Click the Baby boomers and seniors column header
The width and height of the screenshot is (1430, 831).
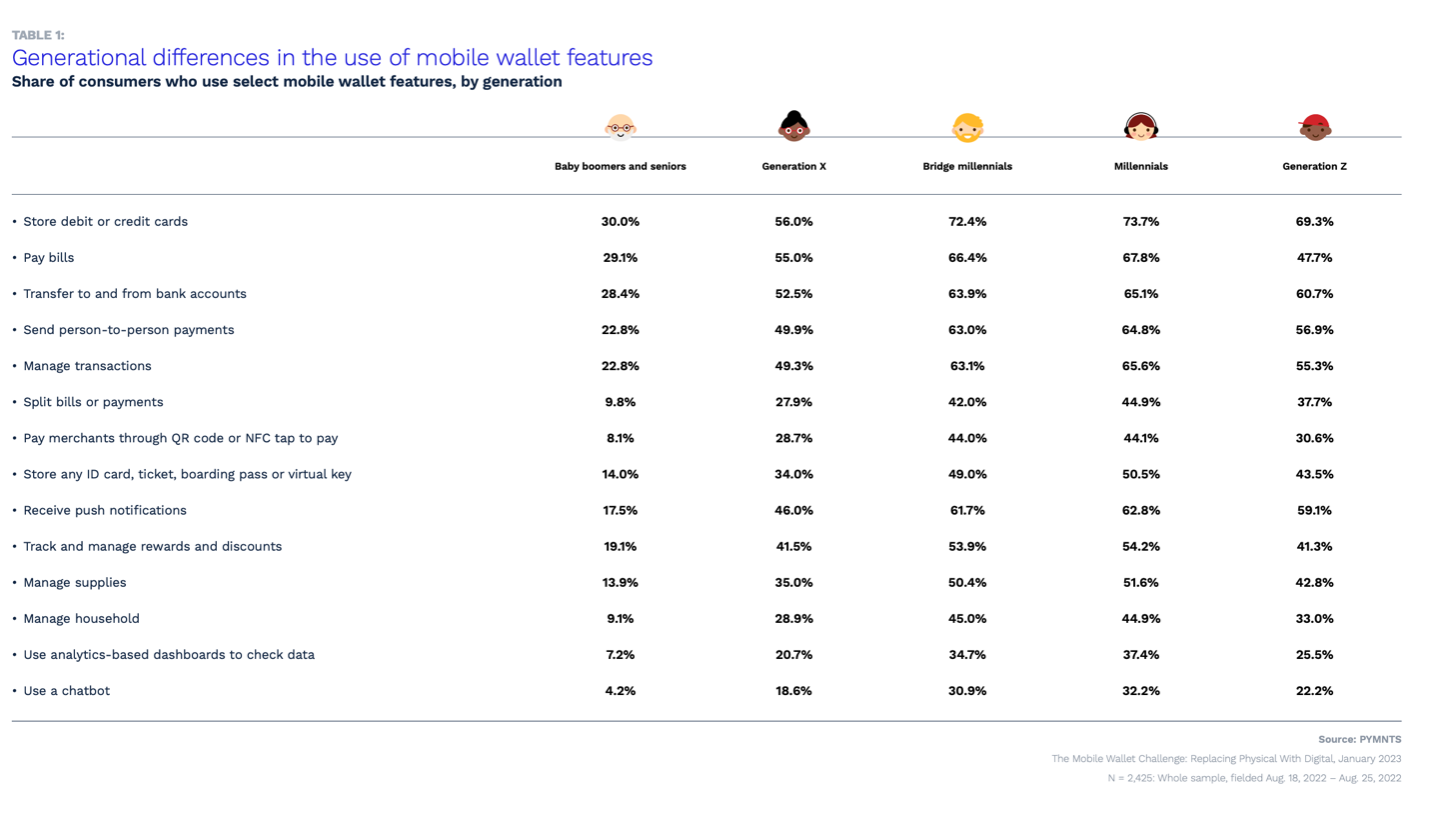click(x=620, y=166)
